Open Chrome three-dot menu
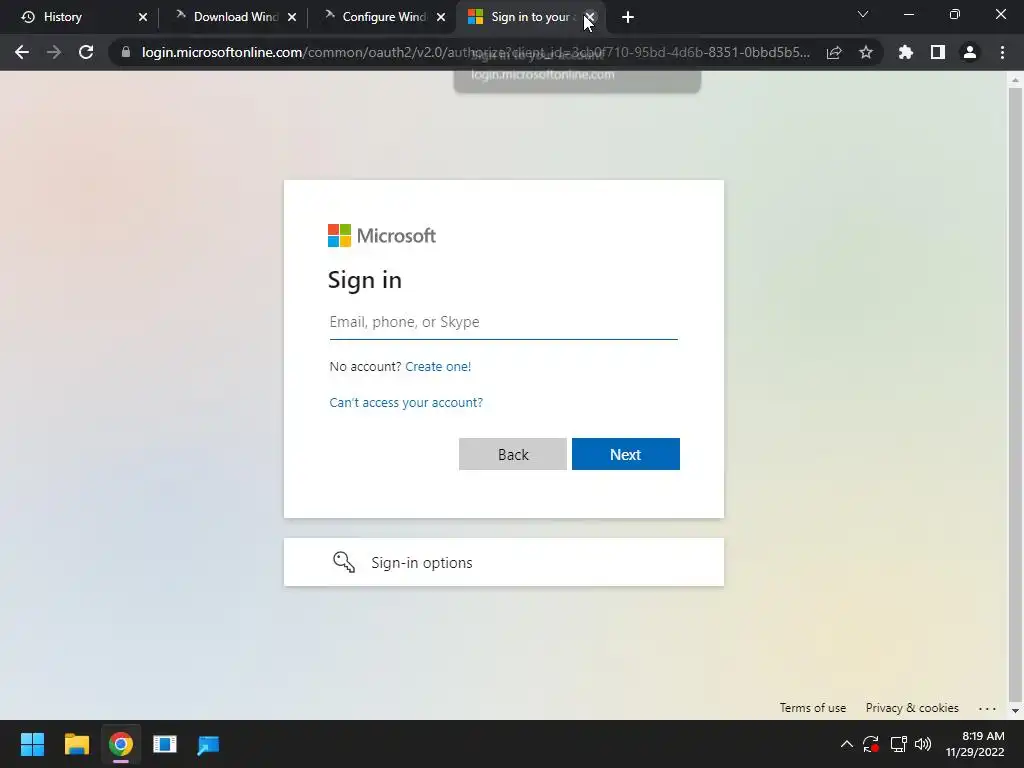 pyautogui.click(x=1002, y=52)
